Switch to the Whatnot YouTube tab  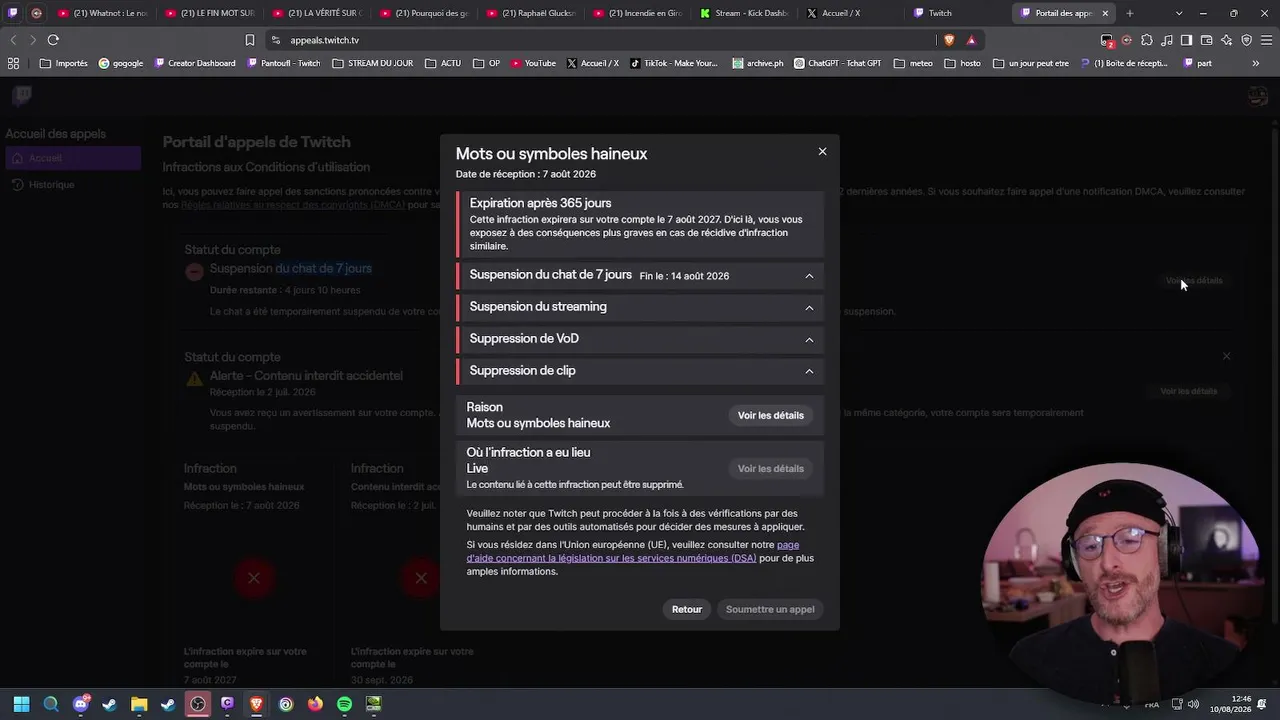pyautogui.click(x=103, y=13)
